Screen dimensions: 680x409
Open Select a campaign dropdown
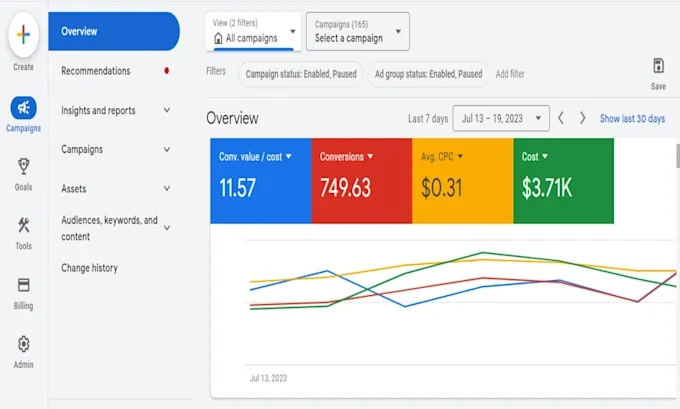point(358,31)
